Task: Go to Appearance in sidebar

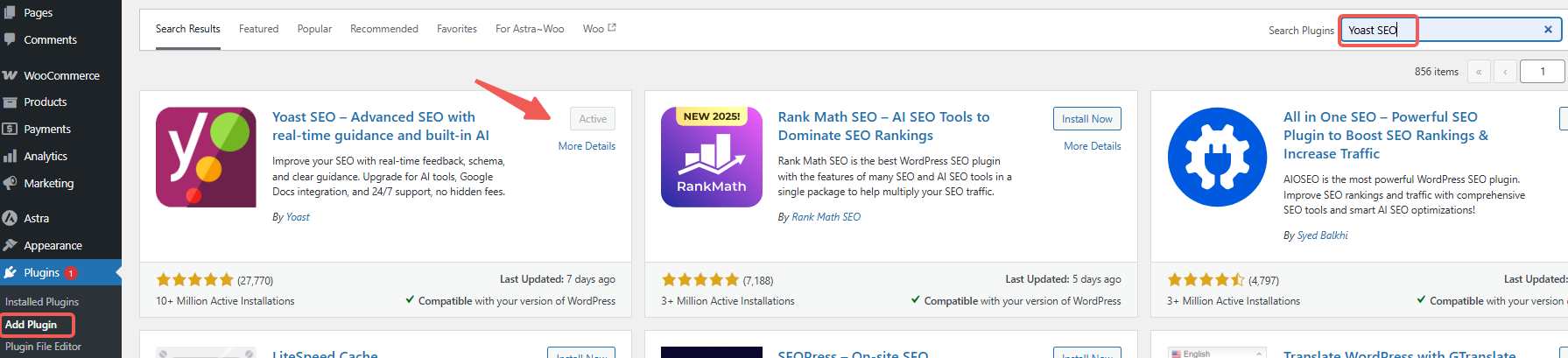Action: 53,245
